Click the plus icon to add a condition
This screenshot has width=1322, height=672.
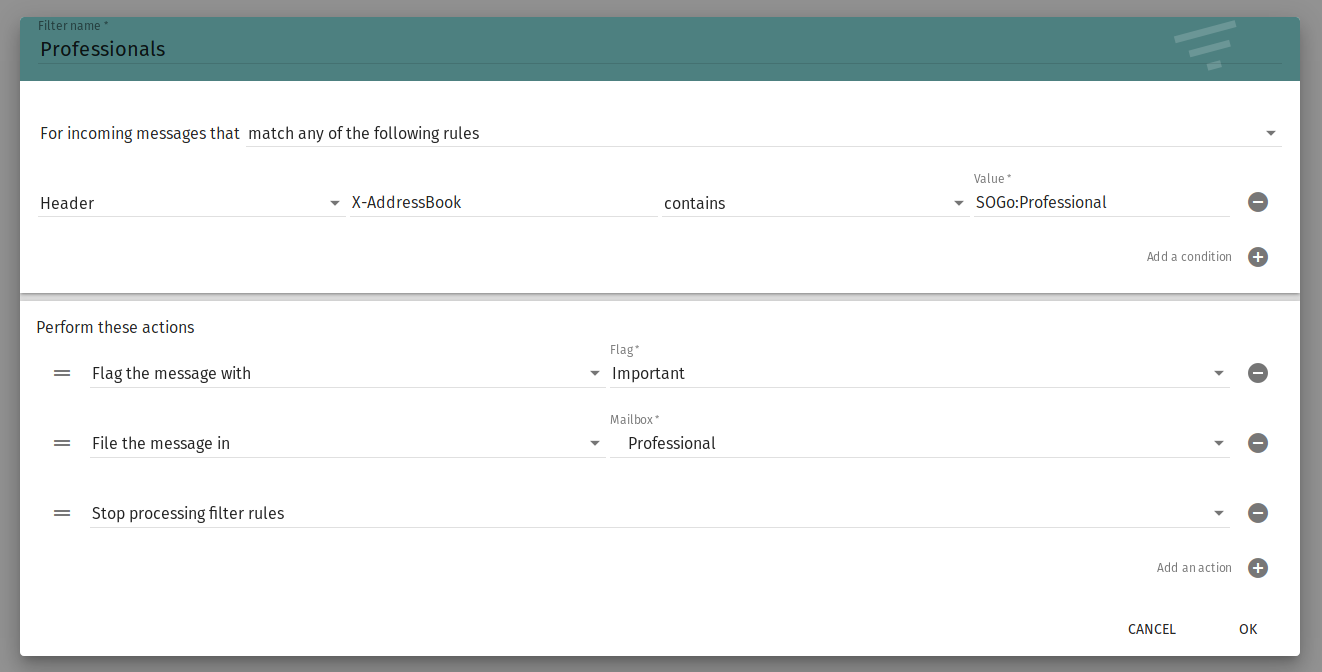click(1258, 257)
